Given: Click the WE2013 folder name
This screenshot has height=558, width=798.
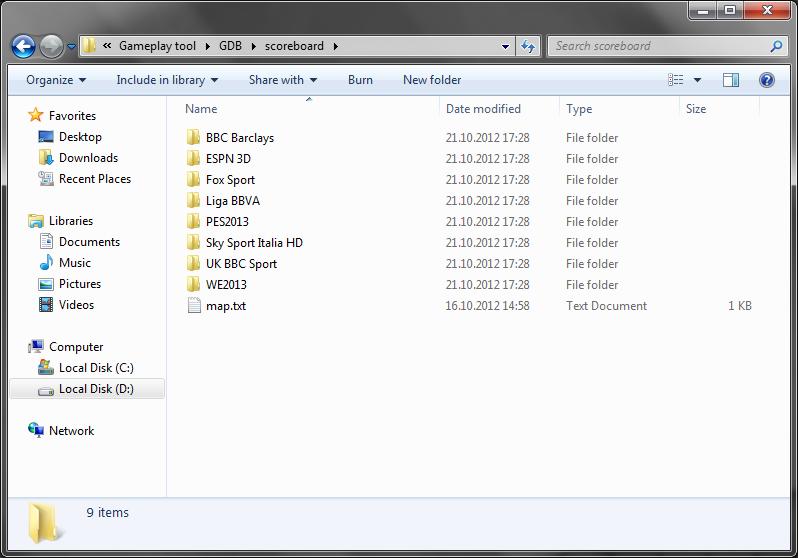Looking at the screenshot, I should coord(226,285).
